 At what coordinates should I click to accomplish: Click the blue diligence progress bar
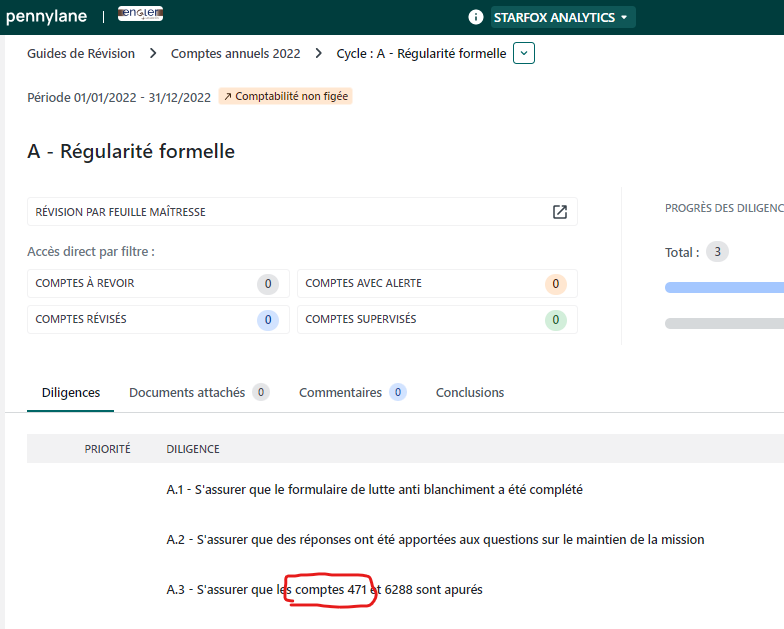coord(724,287)
